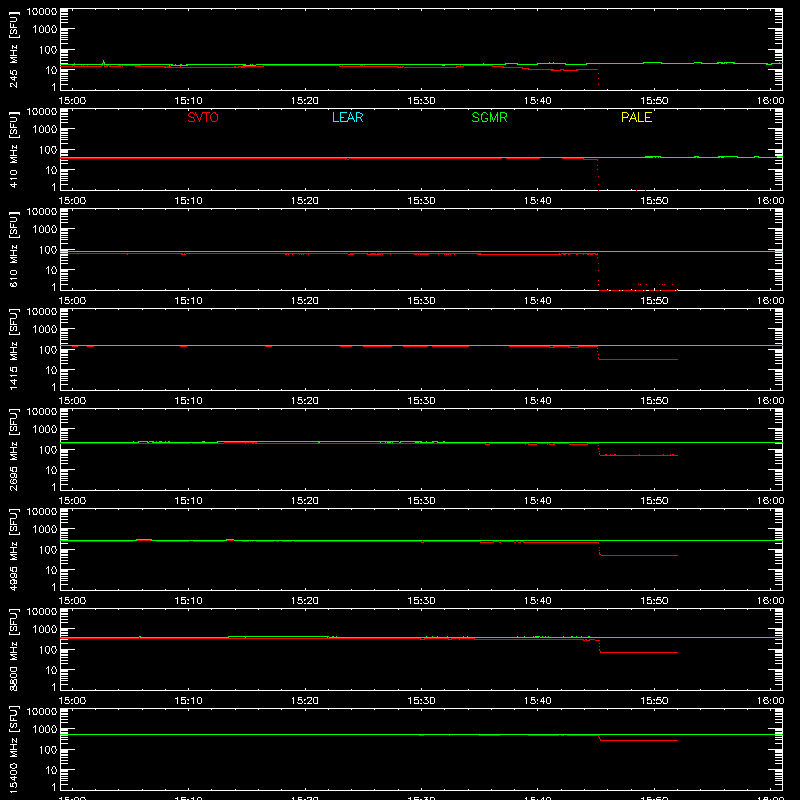Select the 8800 MHz [SFU] axis title
This screenshot has width=800, height=800.
pos(14,649)
